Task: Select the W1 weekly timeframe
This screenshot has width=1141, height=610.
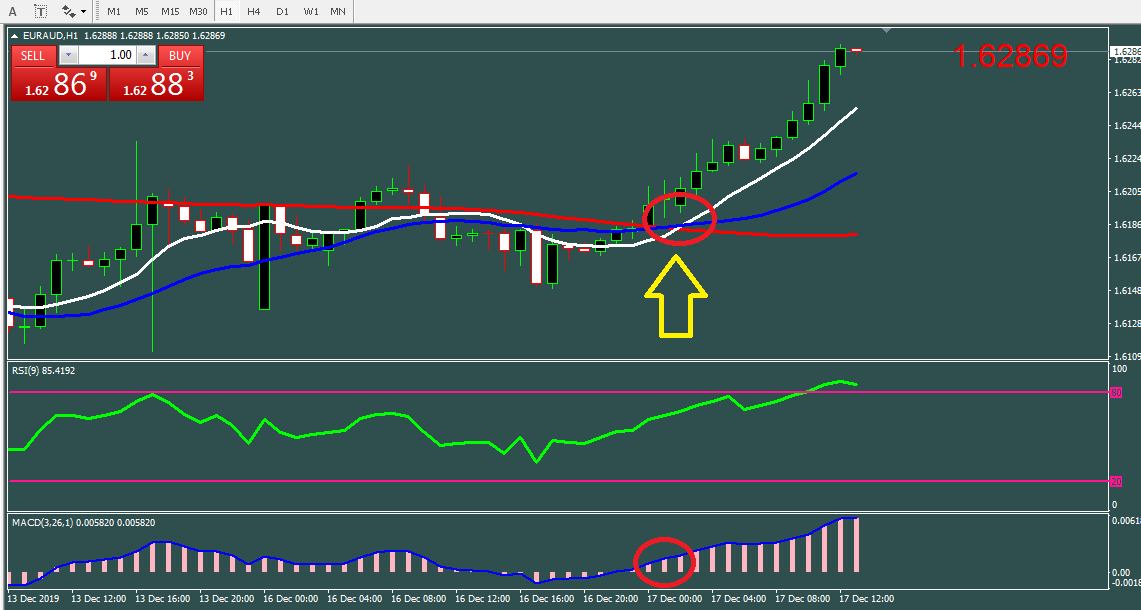Action: [311, 11]
